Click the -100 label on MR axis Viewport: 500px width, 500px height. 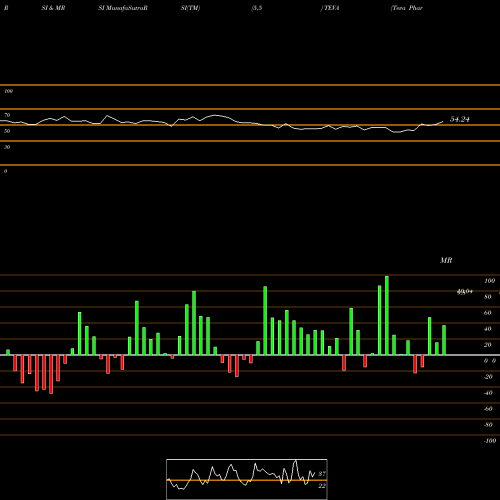click(490, 441)
